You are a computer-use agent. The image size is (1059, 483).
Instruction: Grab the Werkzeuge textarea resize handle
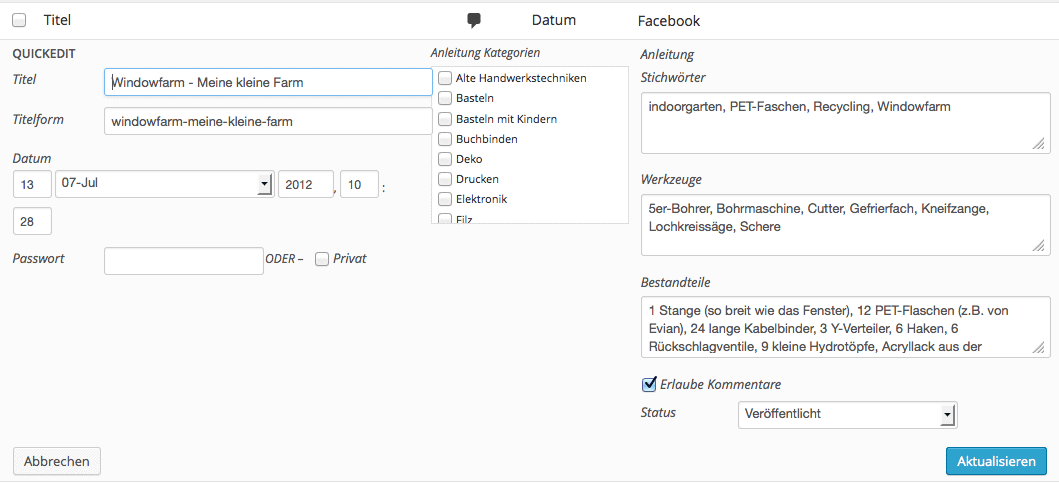coord(1039,246)
